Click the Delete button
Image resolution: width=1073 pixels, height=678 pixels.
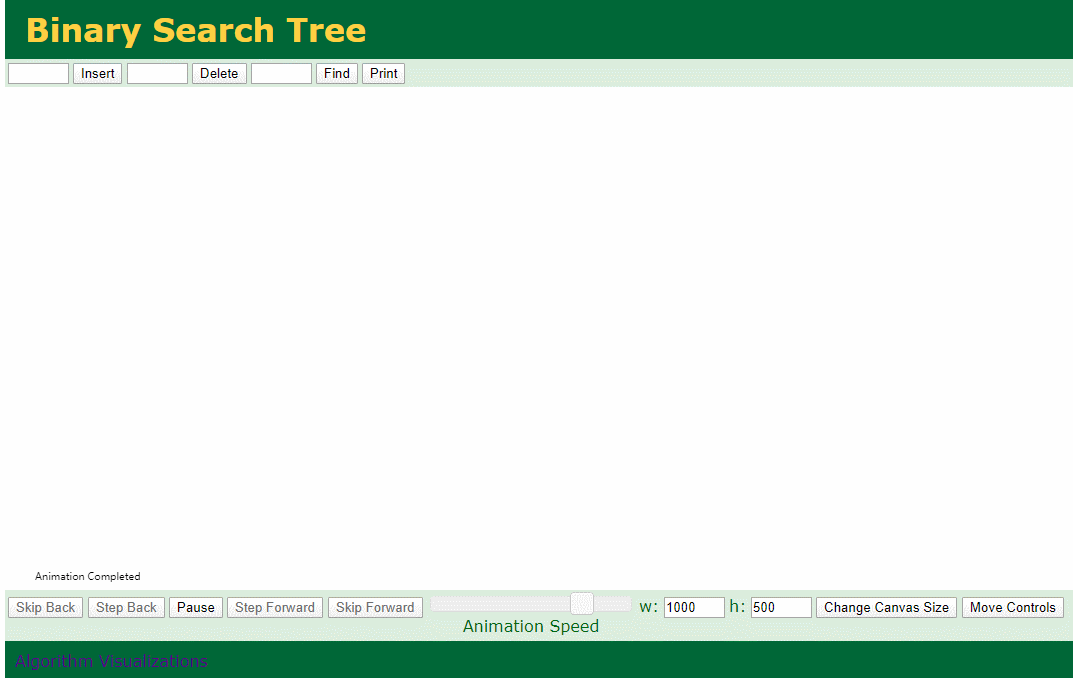(x=219, y=74)
